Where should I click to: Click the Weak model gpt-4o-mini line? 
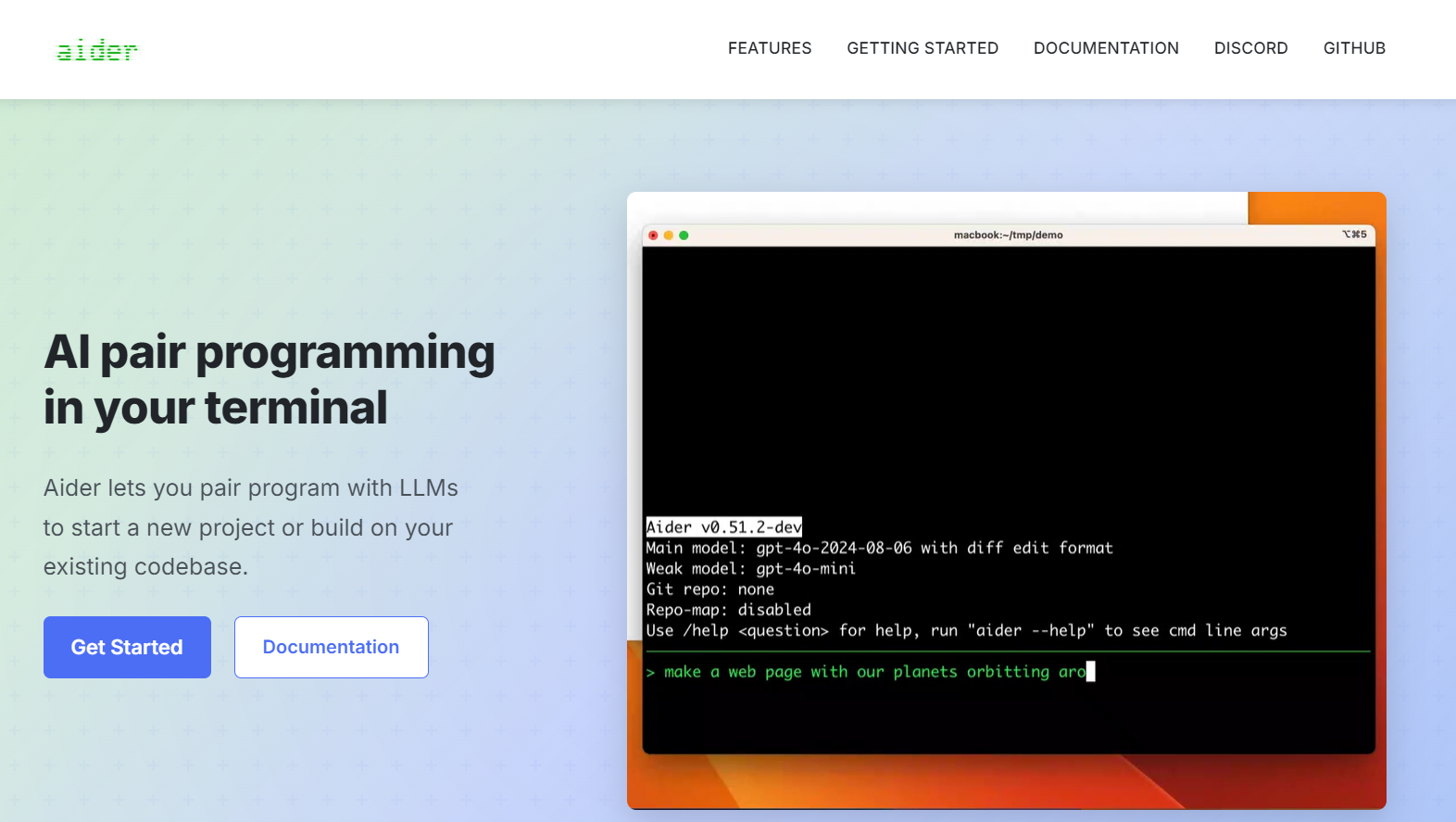coord(750,569)
